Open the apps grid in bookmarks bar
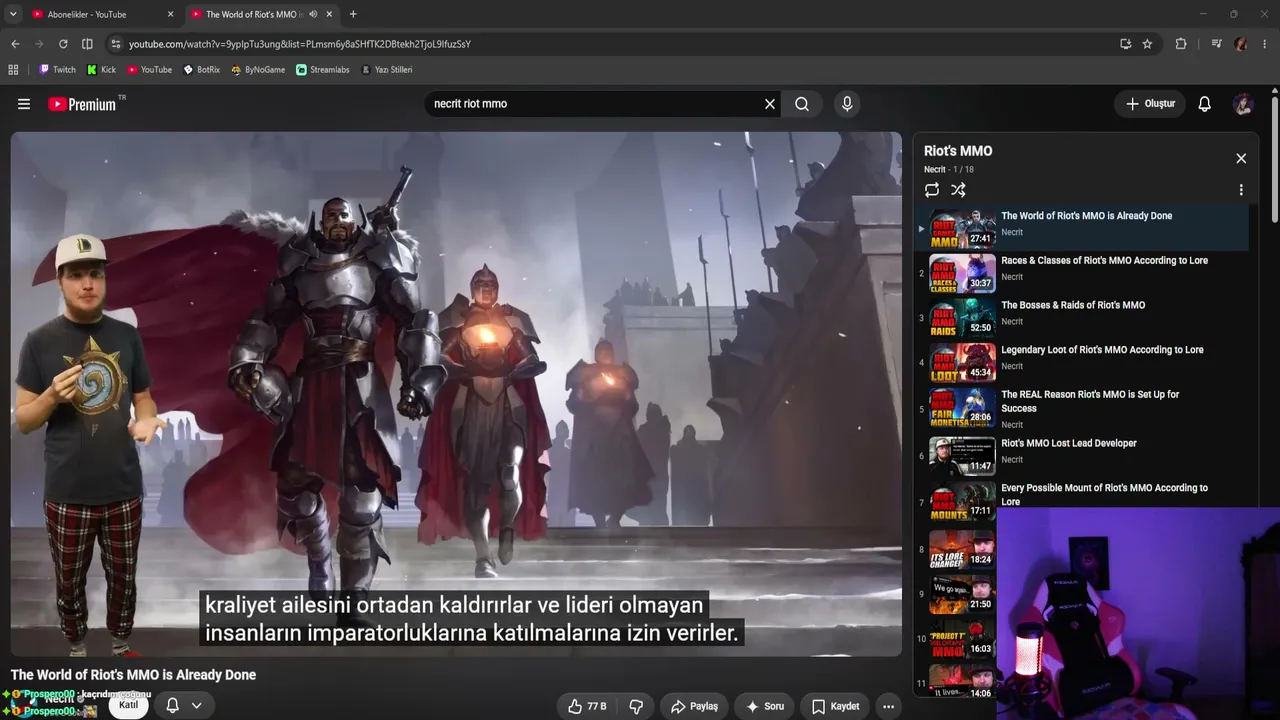1280x720 pixels. click(13, 70)
